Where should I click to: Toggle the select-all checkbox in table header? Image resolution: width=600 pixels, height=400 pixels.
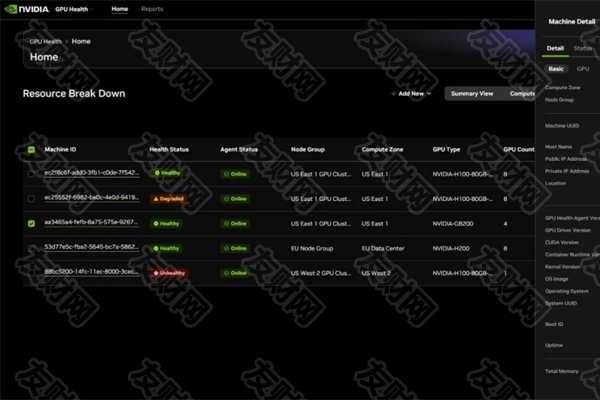pyautogui.click(x=31, y=150)
